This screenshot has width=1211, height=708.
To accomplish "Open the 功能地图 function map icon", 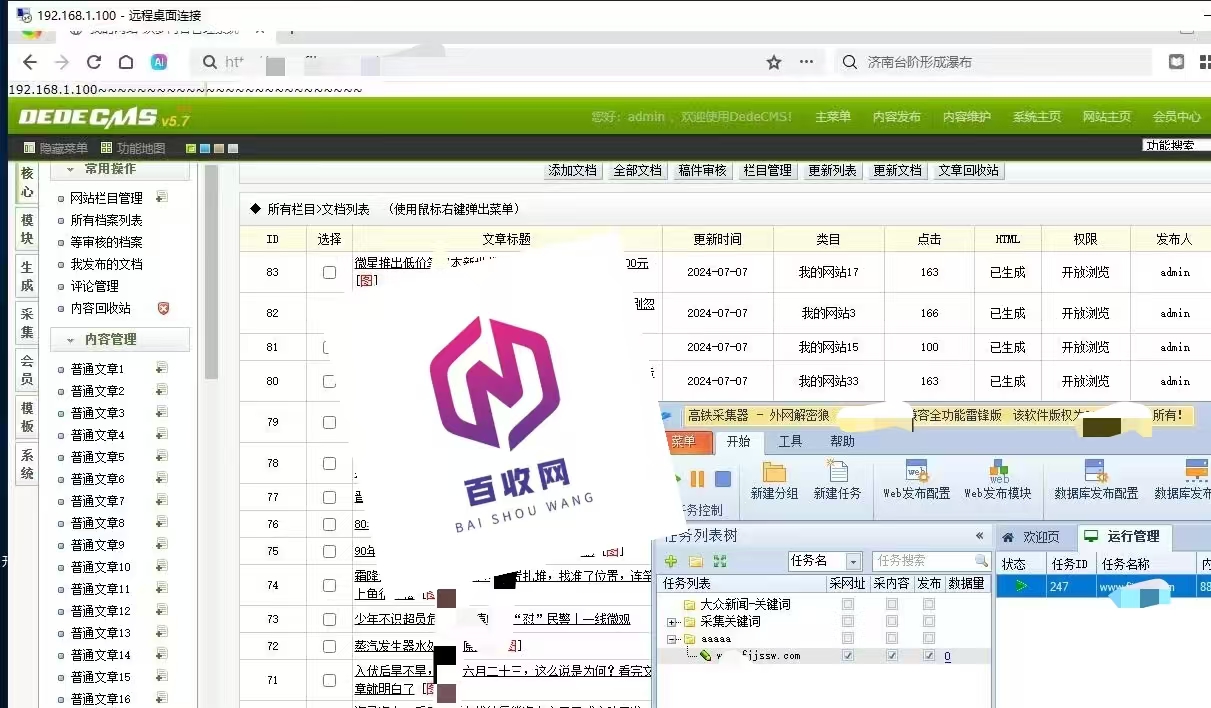I will tap(106, 148).
